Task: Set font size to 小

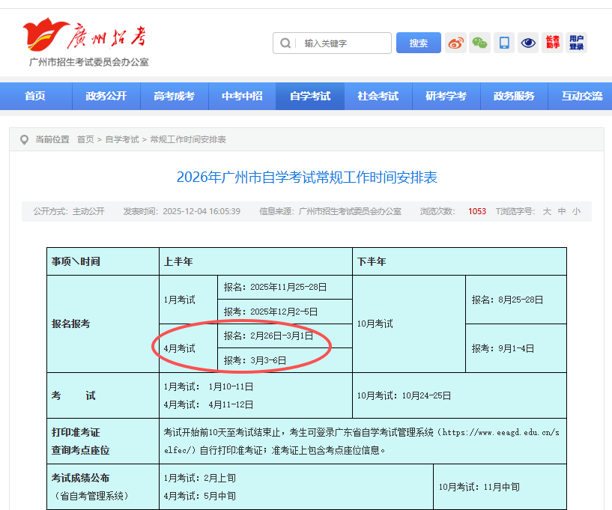Action: [x=576, y=211]
